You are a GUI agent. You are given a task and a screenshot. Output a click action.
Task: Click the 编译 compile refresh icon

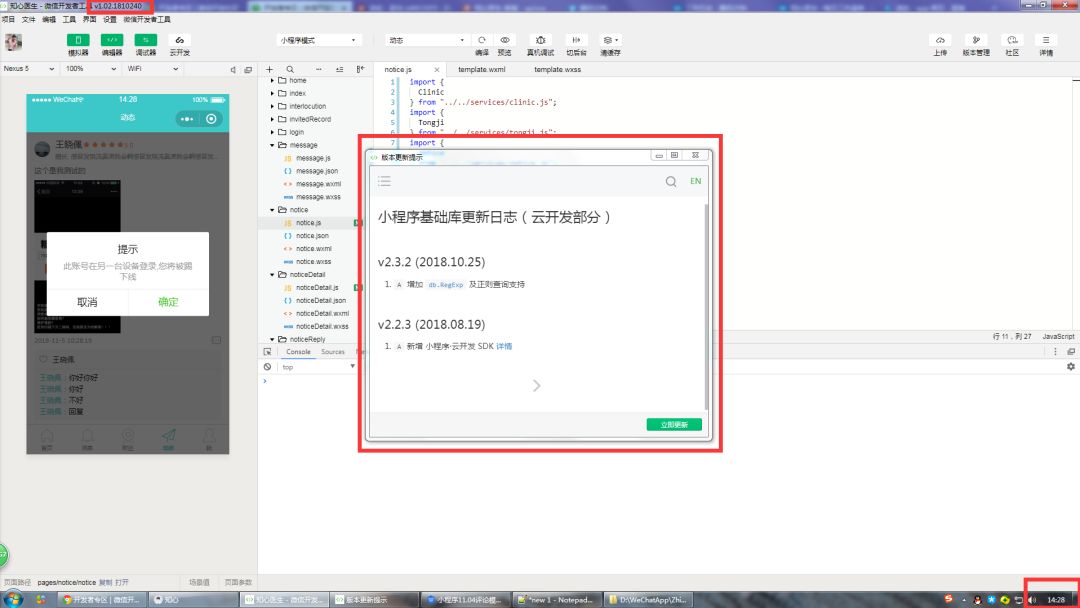[482, 40]
